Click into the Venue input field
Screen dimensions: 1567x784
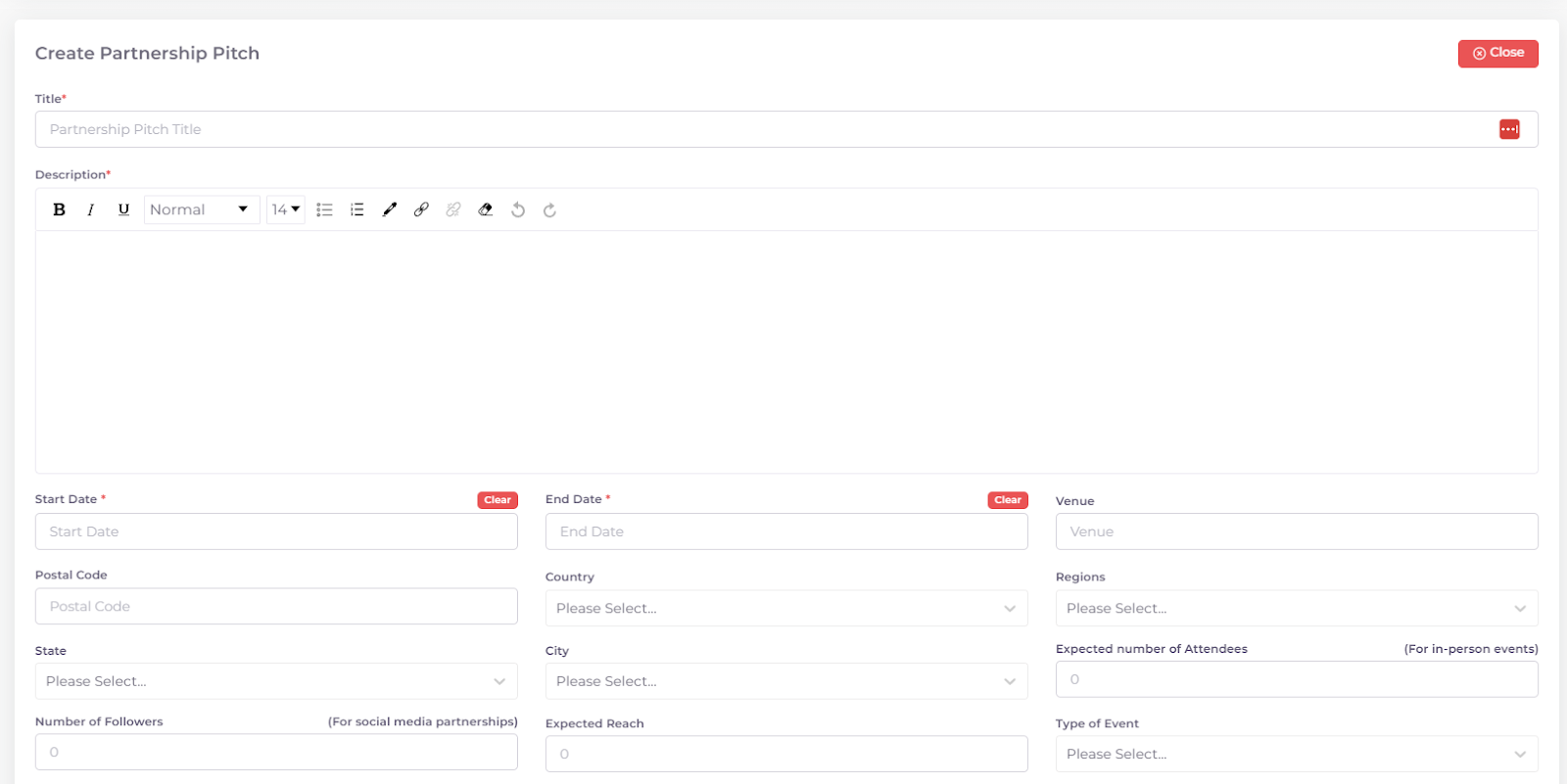pyautogui.click(x=1296, y=531)
